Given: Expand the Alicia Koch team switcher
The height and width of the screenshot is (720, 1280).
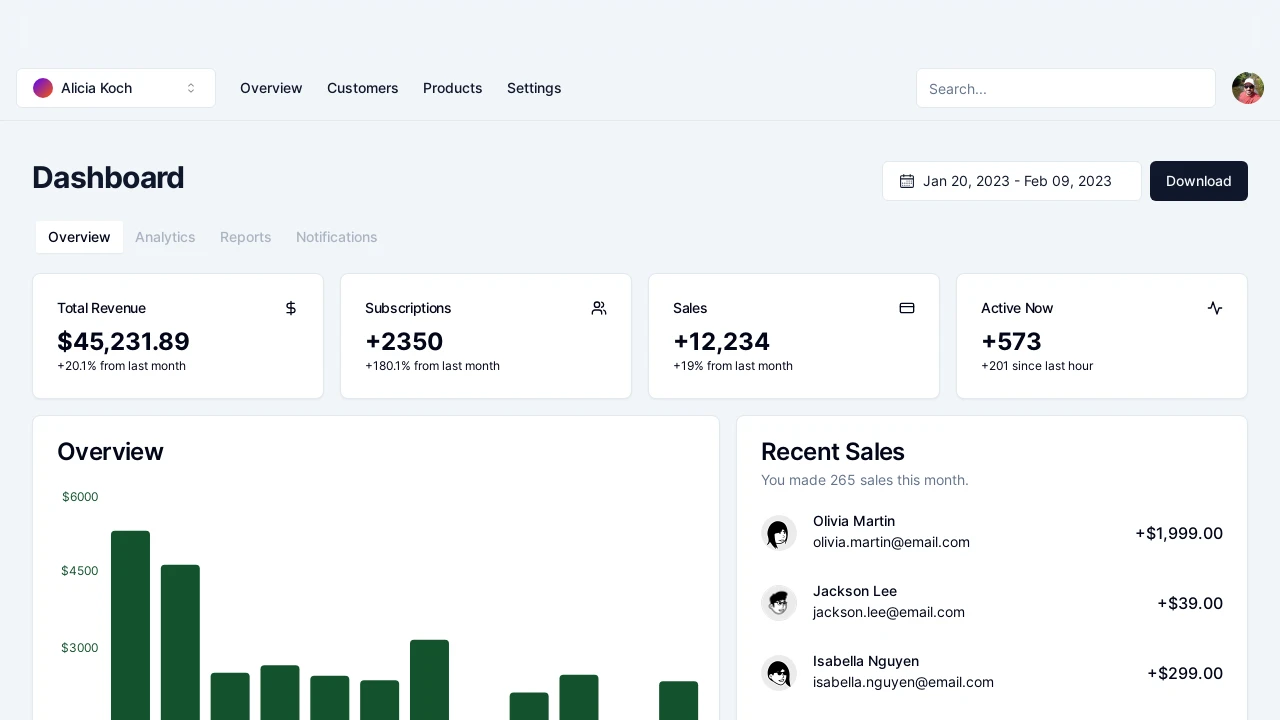Looking at the screenshot, I should point(116,88).
